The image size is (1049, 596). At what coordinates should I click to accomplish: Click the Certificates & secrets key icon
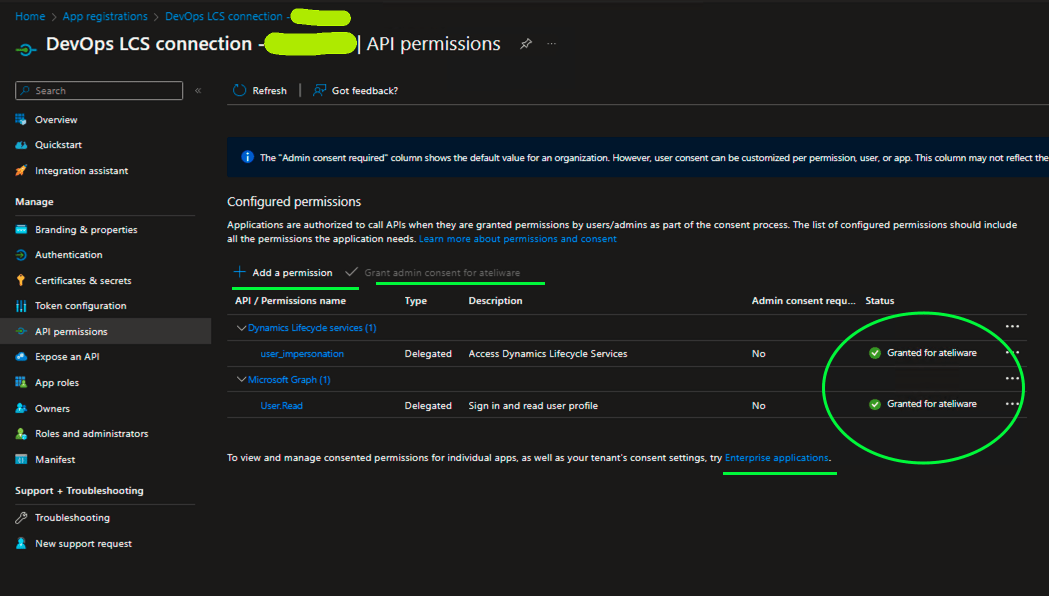point(21,280)
